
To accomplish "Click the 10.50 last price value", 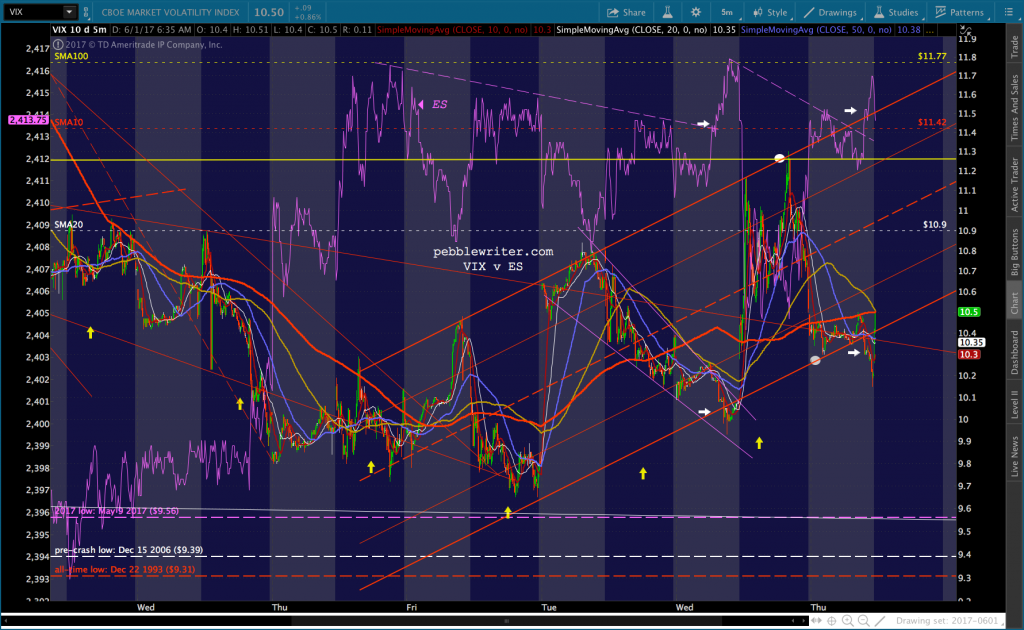I will 269,12.
